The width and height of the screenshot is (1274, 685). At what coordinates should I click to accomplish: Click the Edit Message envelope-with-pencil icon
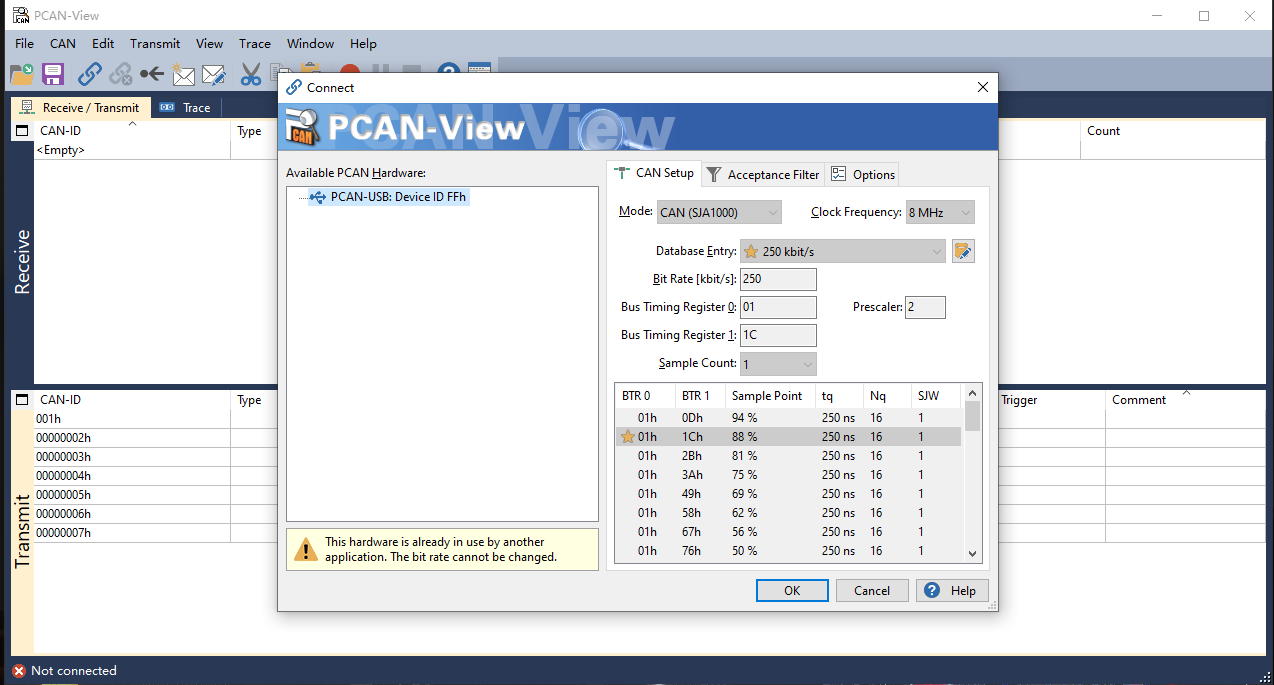214,74
